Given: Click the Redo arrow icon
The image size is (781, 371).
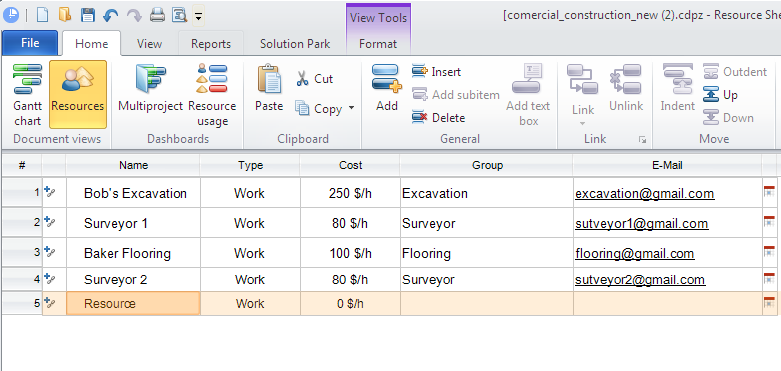Looking at the screenshot, I should tap(134, 15).
